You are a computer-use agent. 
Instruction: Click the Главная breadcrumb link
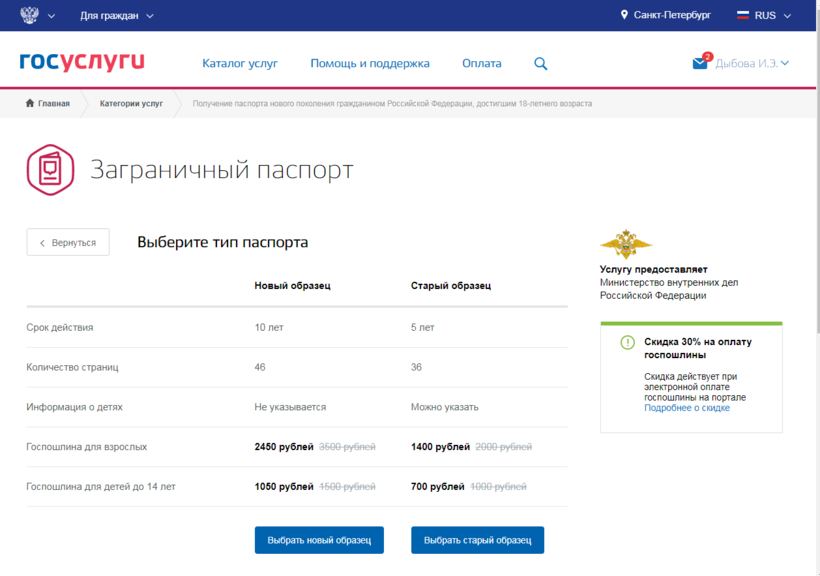click(x=48, y=103)
